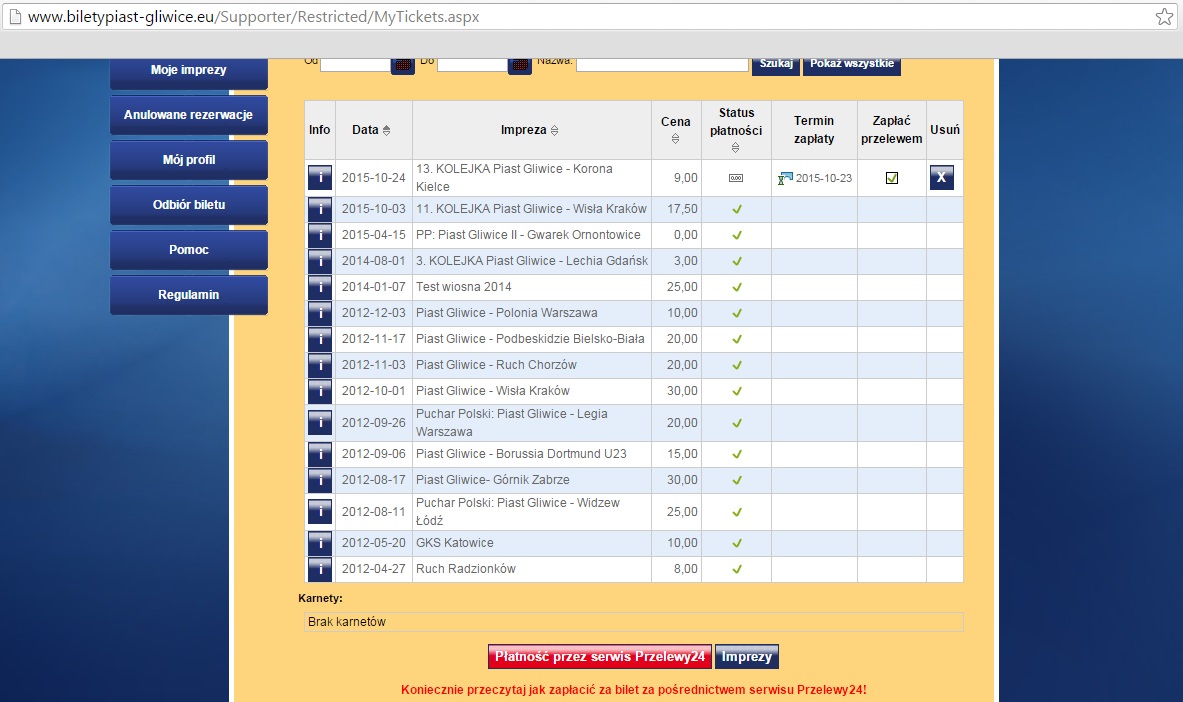Sort by Status płatności column
The width and height of the screenshot is (1183, 702).
coord(736,147)
